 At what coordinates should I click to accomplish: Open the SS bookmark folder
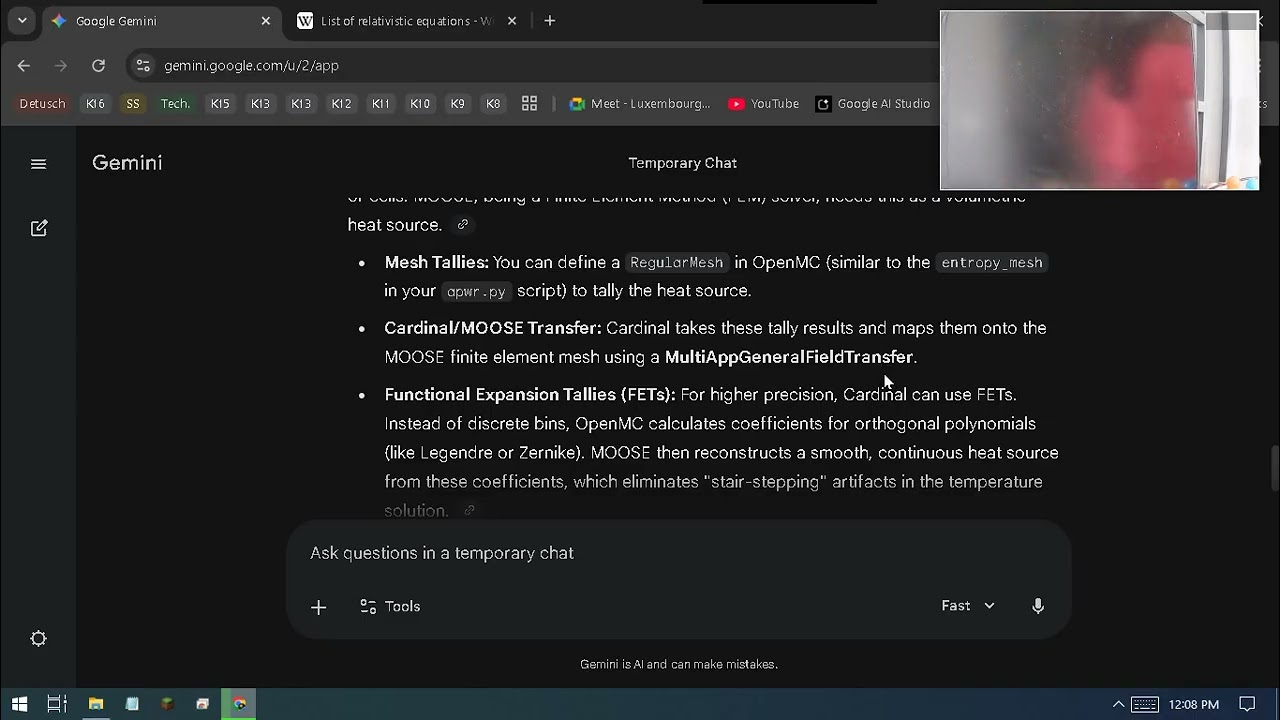tap(132, 103)
